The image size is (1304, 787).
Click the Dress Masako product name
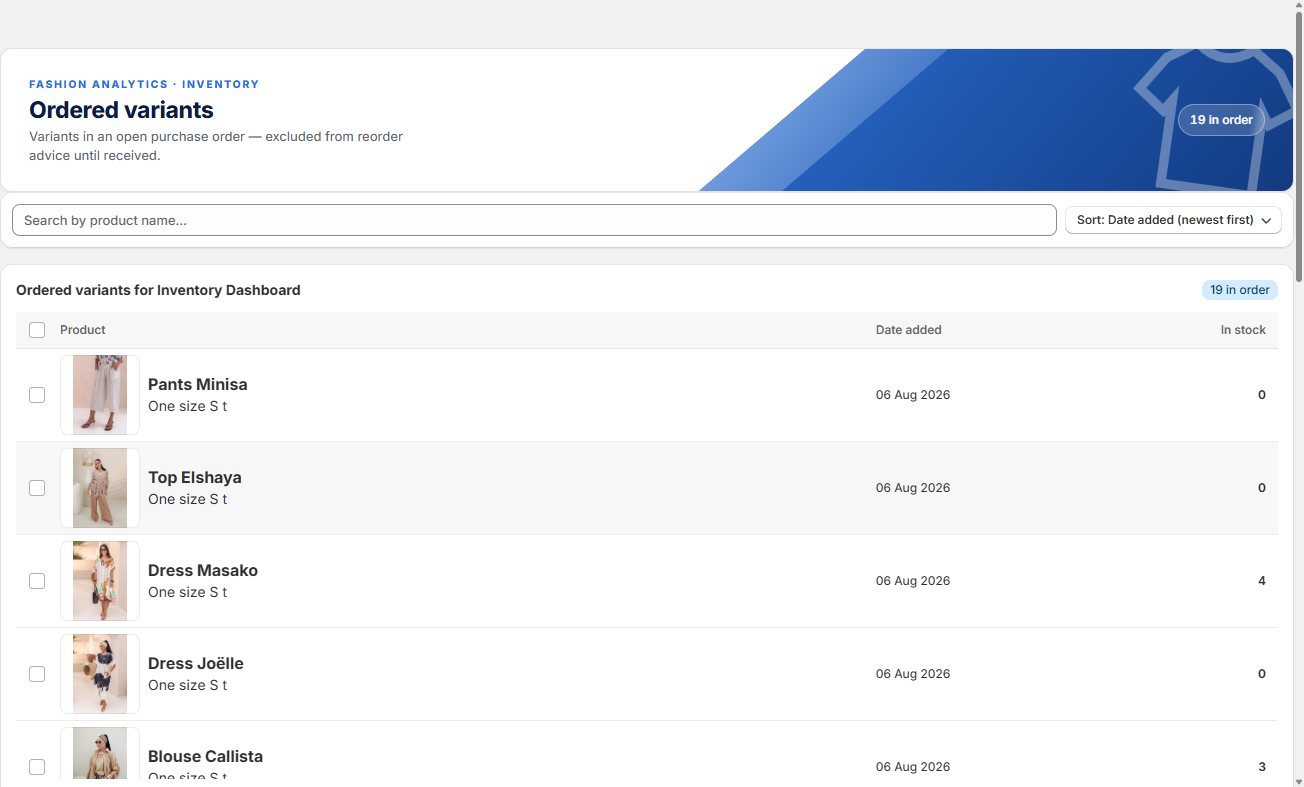[203, 570]
